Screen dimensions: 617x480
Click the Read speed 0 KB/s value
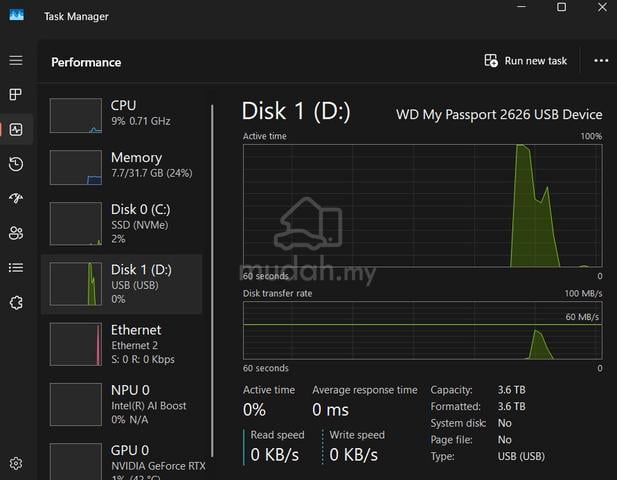point(275,455)
